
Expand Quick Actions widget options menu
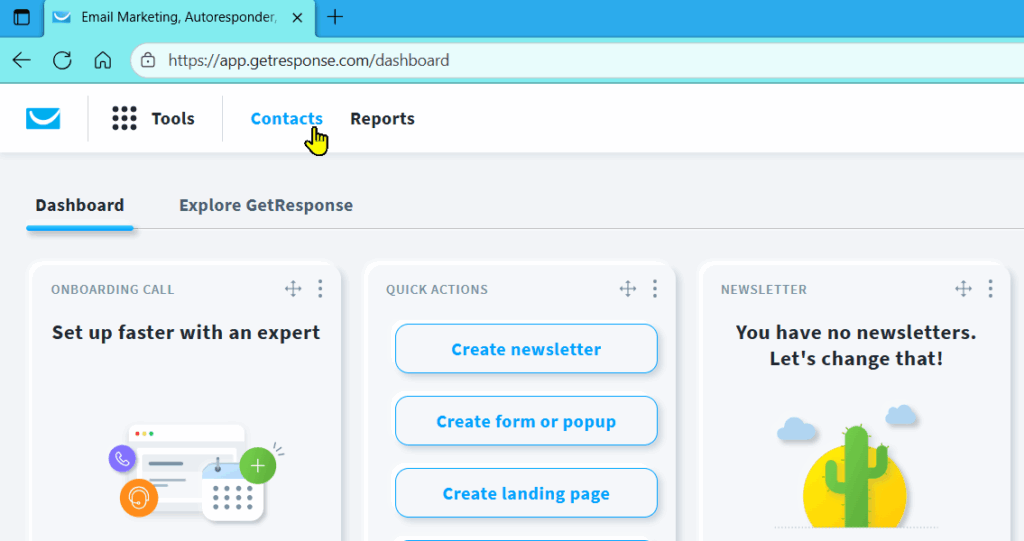655,289
